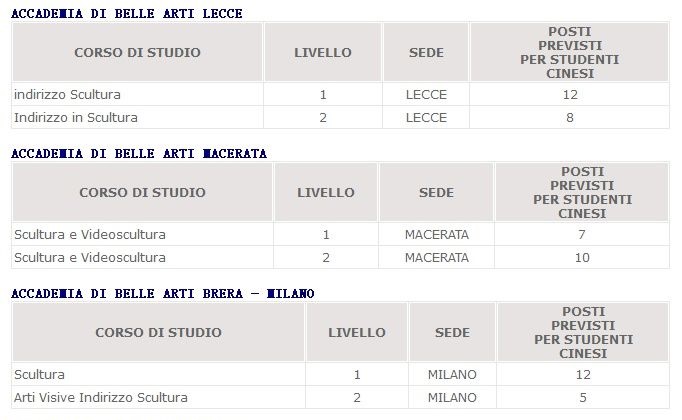Click the "LIVELLO" header in Macerata table
Screen dimensions: 682x420
(x=325, y=192)
